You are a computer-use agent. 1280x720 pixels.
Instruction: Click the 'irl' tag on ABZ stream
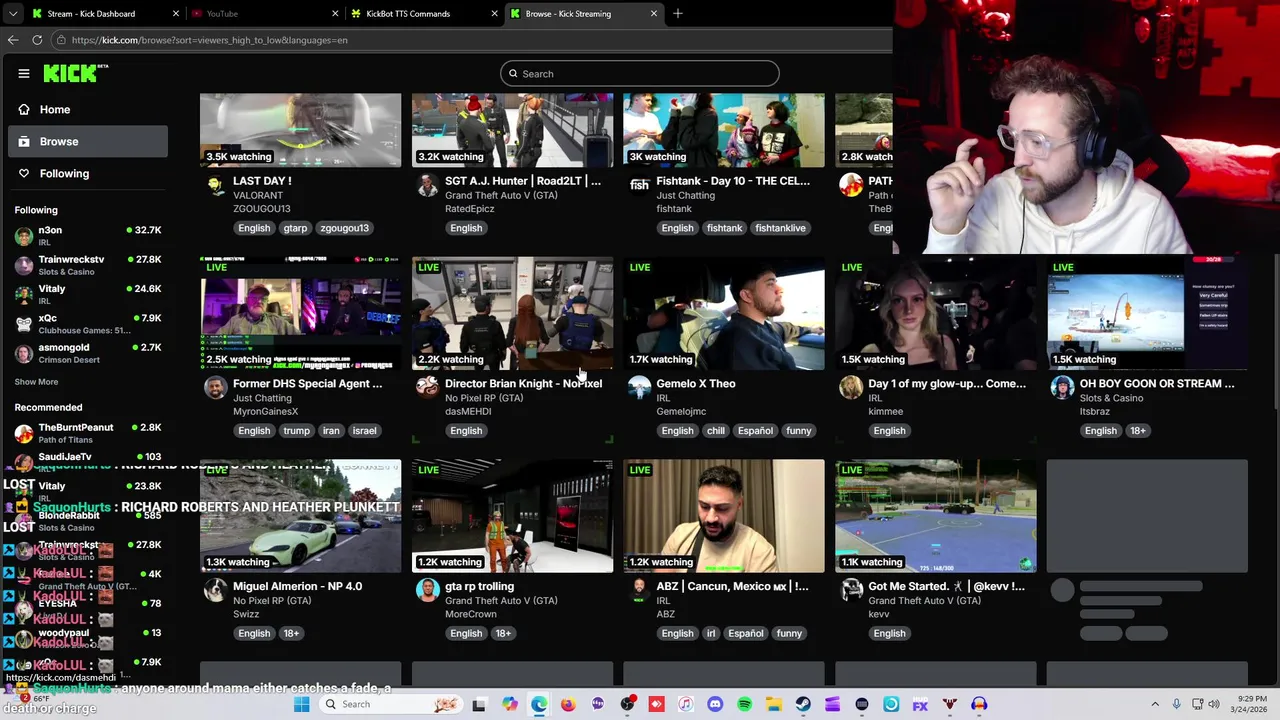(711, 633)
